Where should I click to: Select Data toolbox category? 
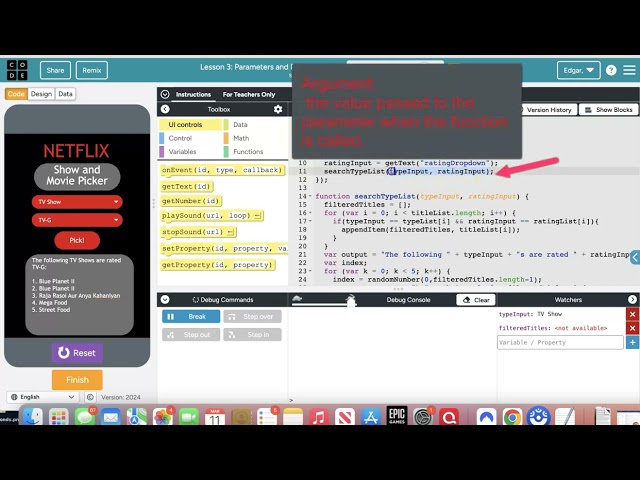click(256, 124)
